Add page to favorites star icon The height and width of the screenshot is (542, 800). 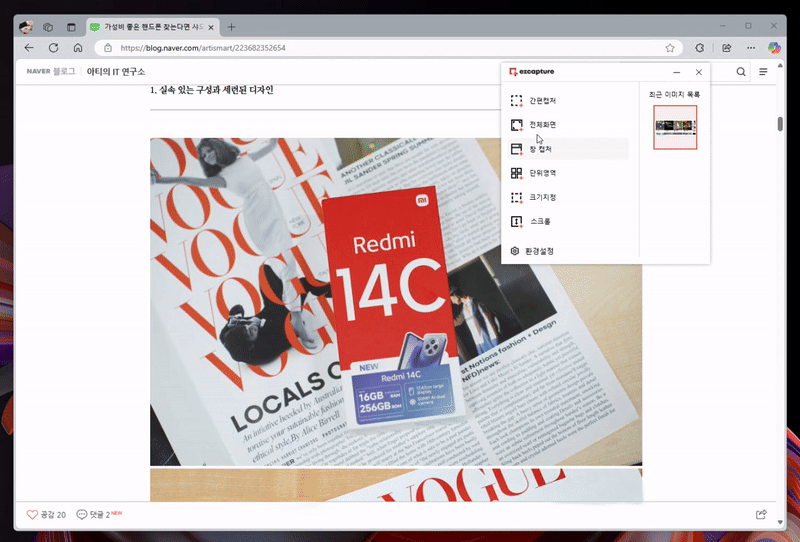click(x=670, y=48)
